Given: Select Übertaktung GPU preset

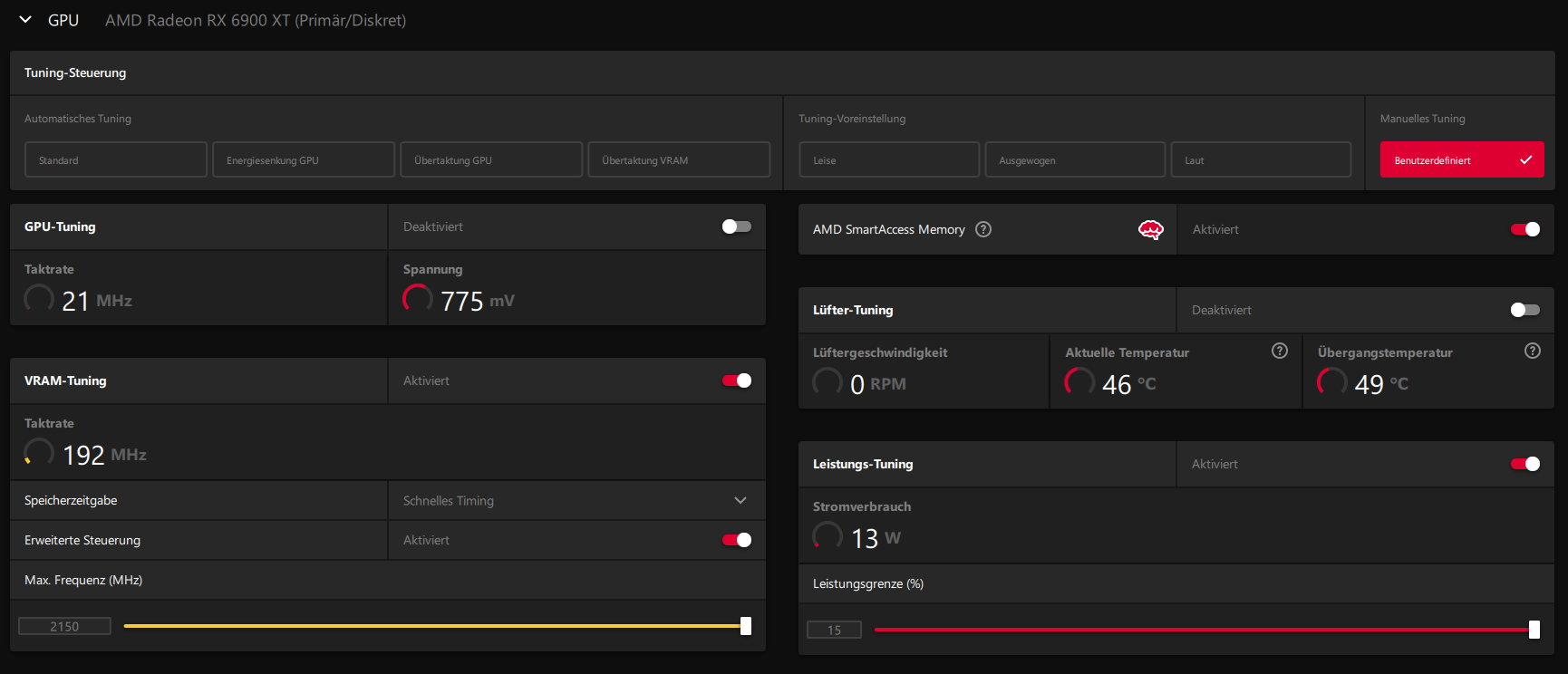Looking at the screenshot, I should (x=491, y=159).
